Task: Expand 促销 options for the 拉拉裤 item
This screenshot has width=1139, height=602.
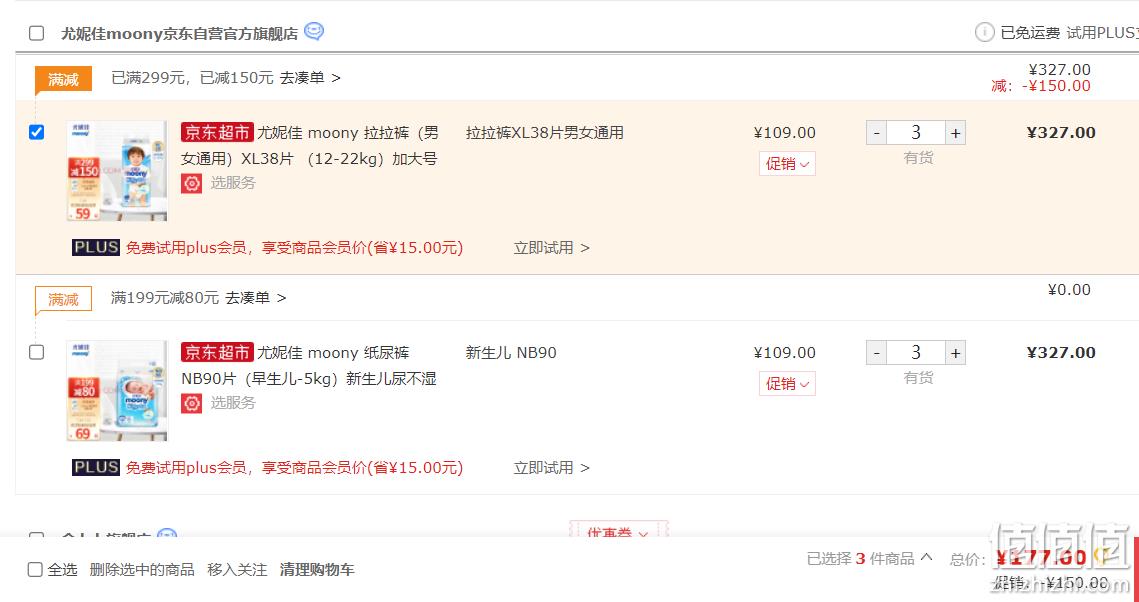Action: coord(787,163)
